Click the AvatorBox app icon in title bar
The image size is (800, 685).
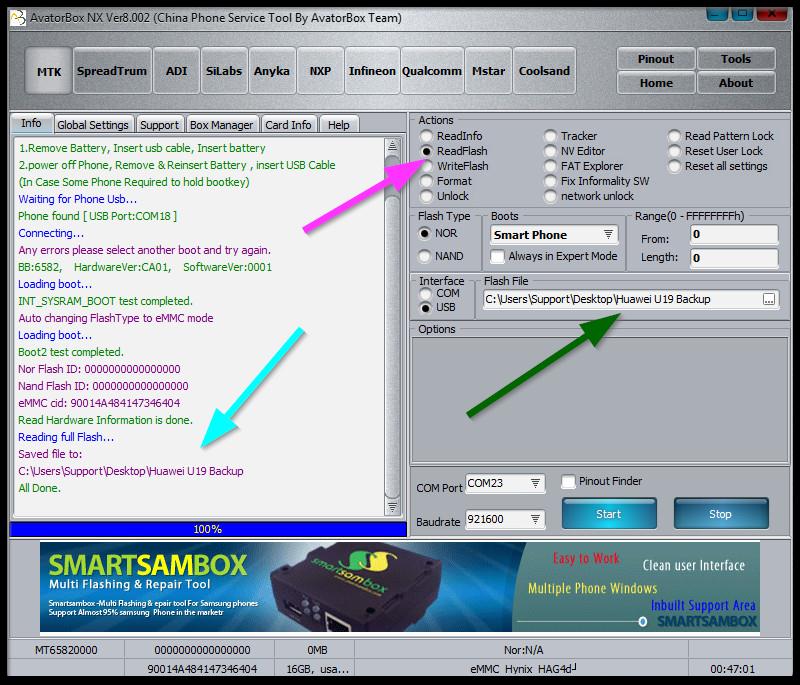pyautogui.click(x=18, y=18)
